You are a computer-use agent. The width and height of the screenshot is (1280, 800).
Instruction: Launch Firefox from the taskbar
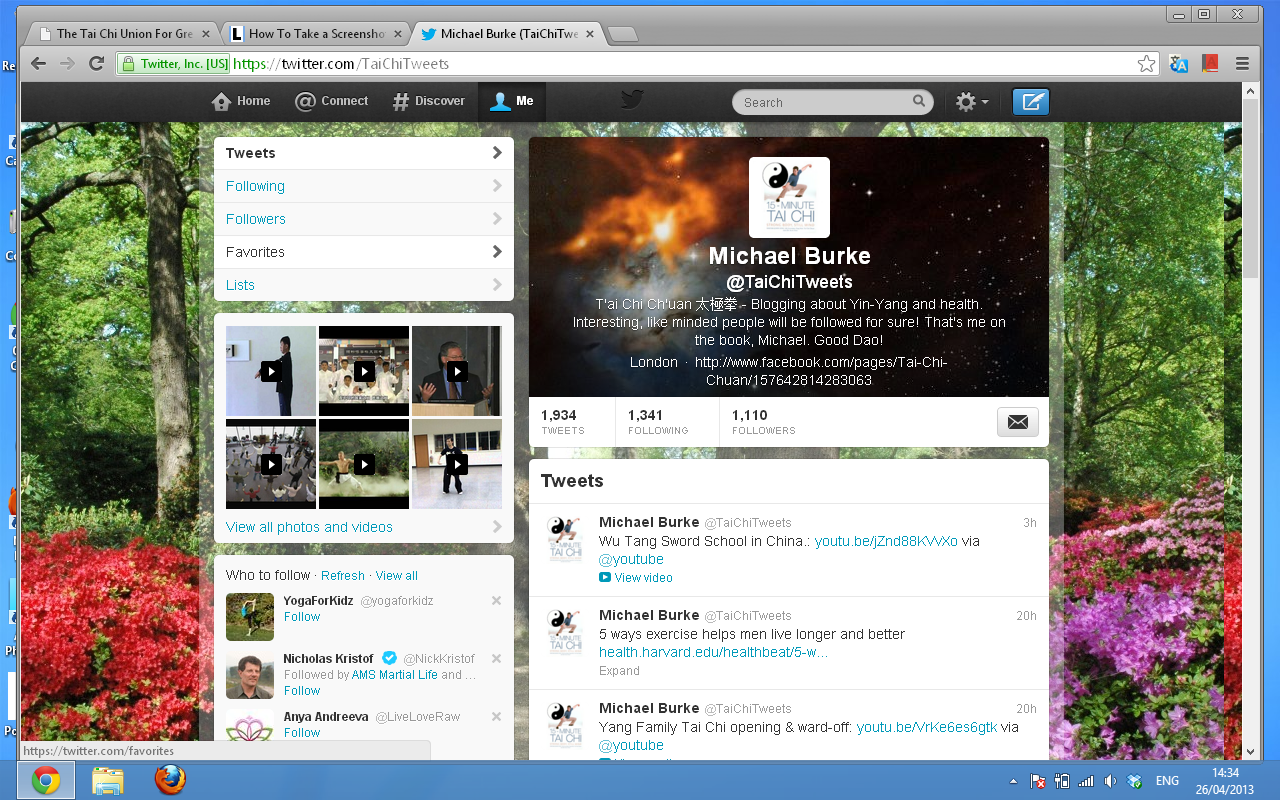(170, 780)
